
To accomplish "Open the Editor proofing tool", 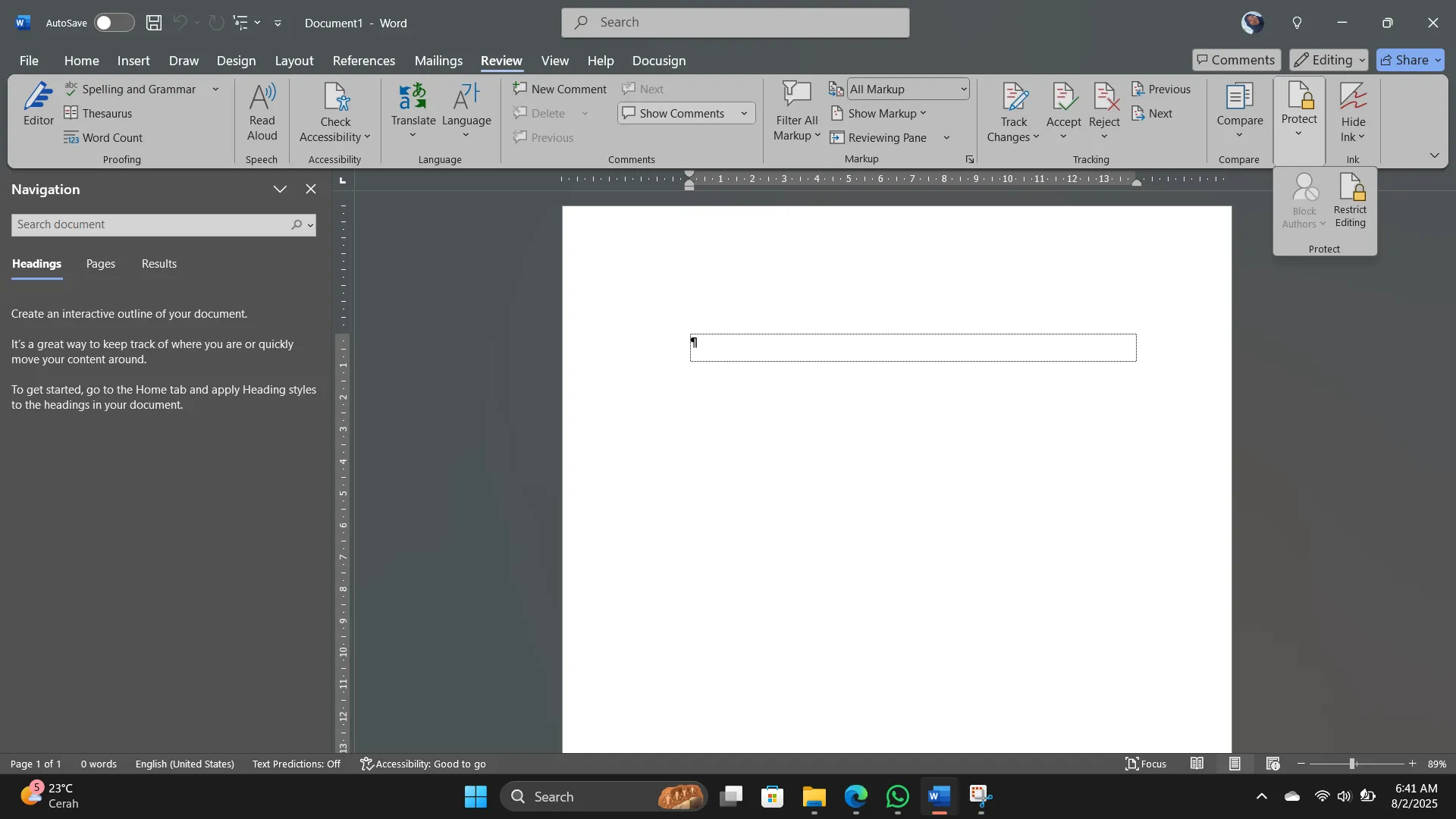I will click(x=38, y=105).
